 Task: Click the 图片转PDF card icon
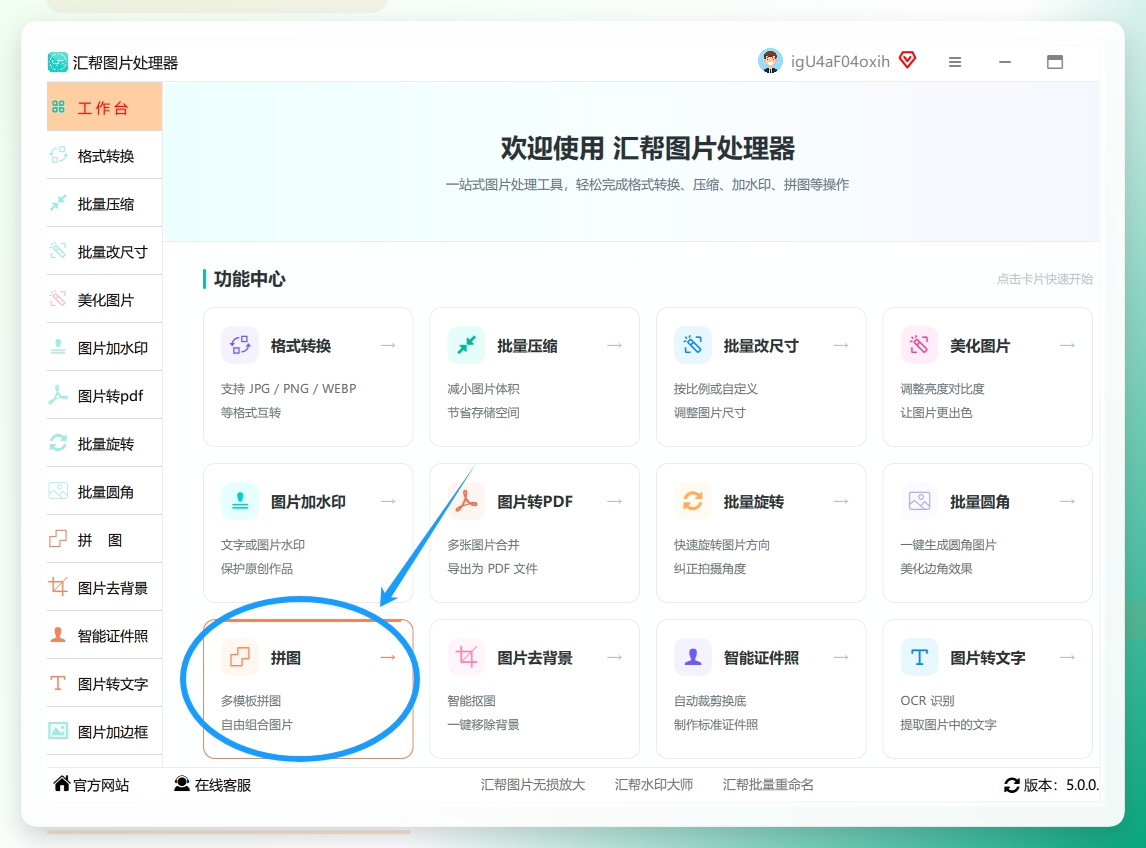pos(466,501)
